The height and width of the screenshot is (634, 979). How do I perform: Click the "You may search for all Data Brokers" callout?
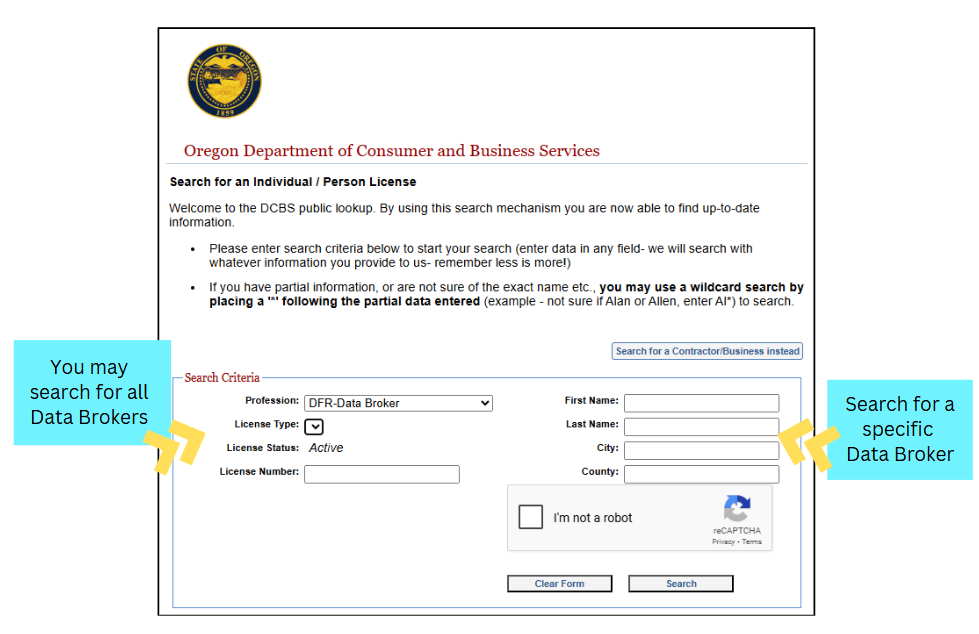pyautogui.click(x=92, y=392)
